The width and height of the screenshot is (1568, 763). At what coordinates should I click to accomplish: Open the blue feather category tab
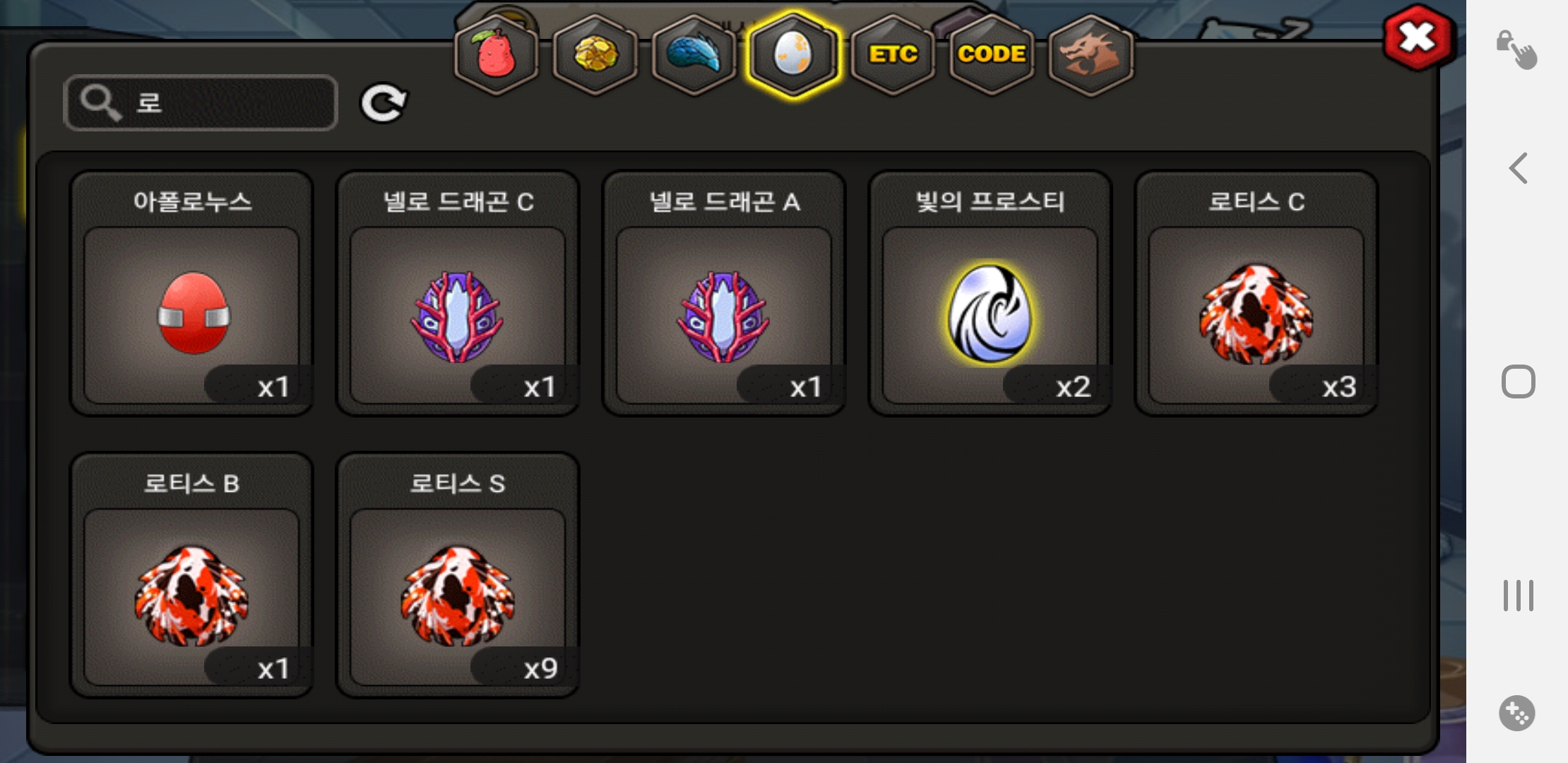coord(694,54)
